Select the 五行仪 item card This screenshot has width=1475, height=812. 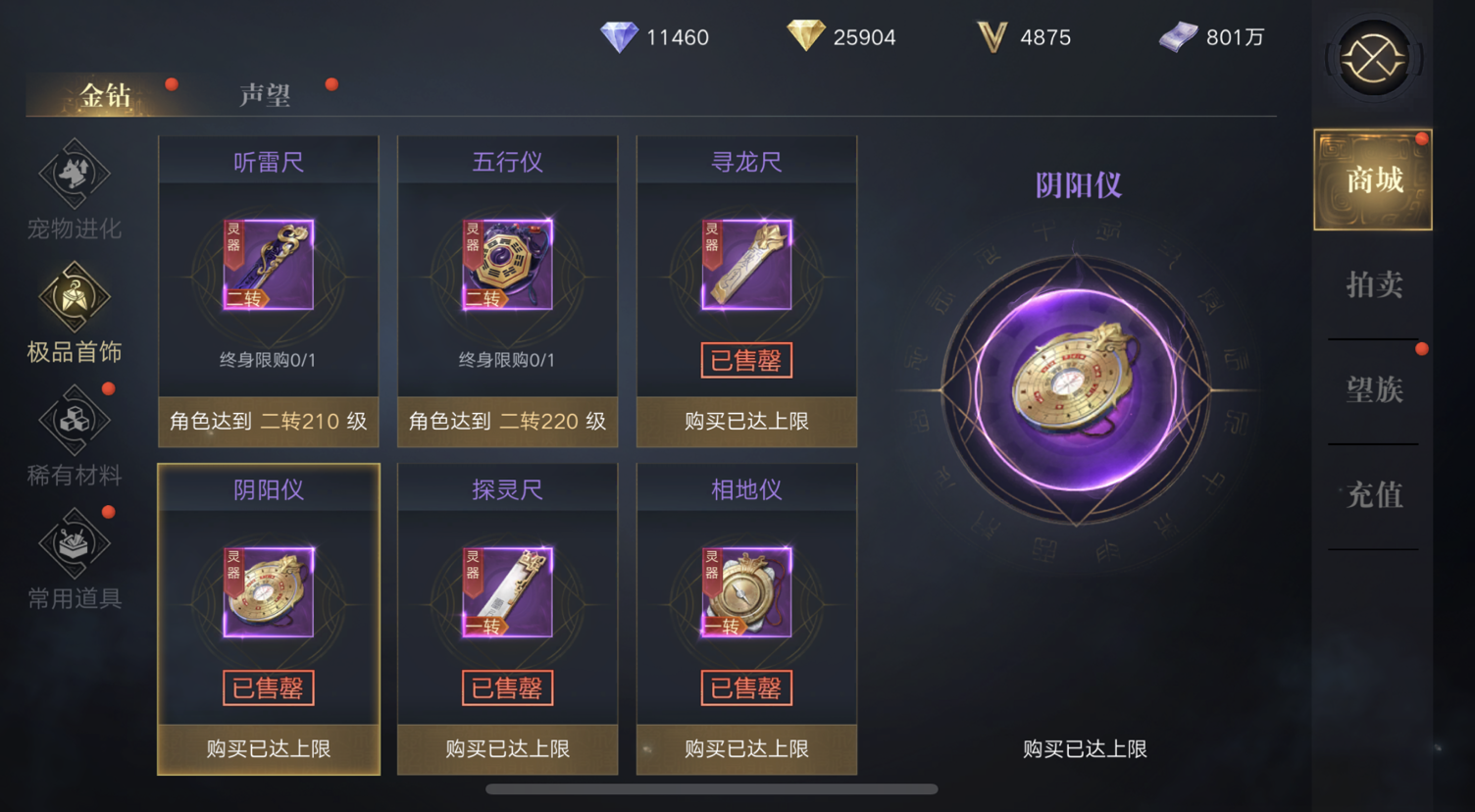pyautogui.click(x=507, y=291)
